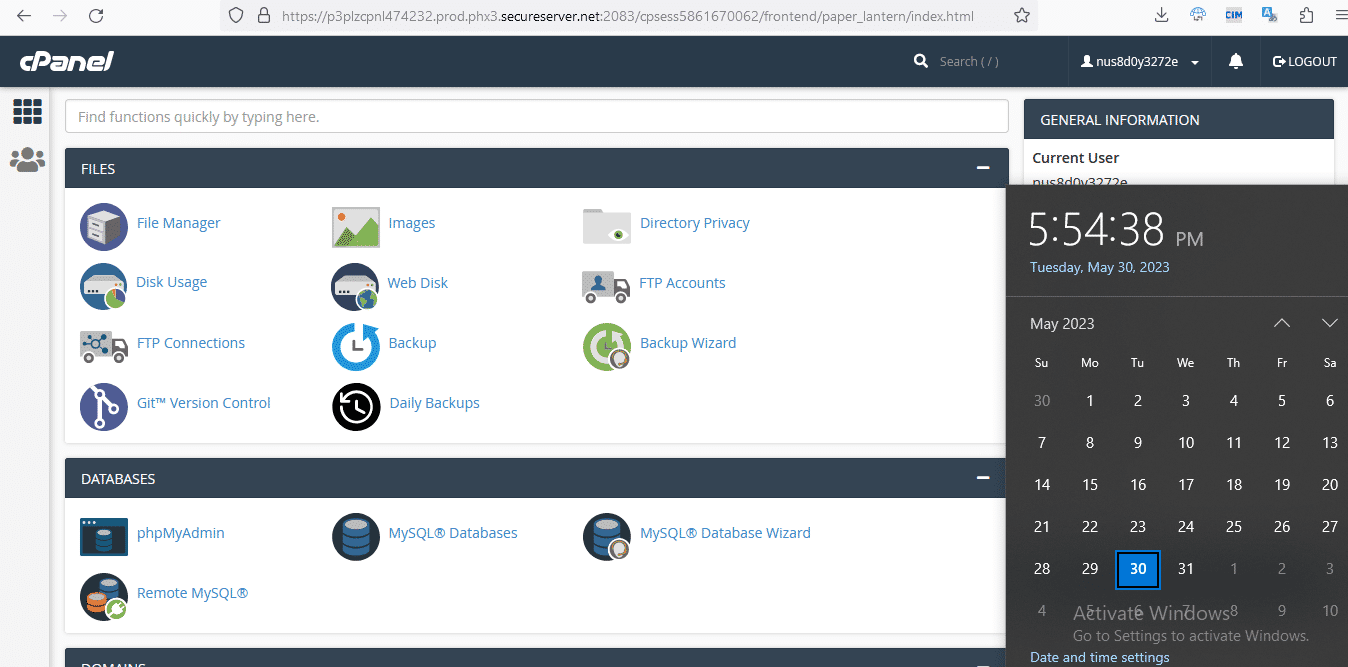Open the Backup Wizard link text

pyautogui.click(x=688, y=343)
